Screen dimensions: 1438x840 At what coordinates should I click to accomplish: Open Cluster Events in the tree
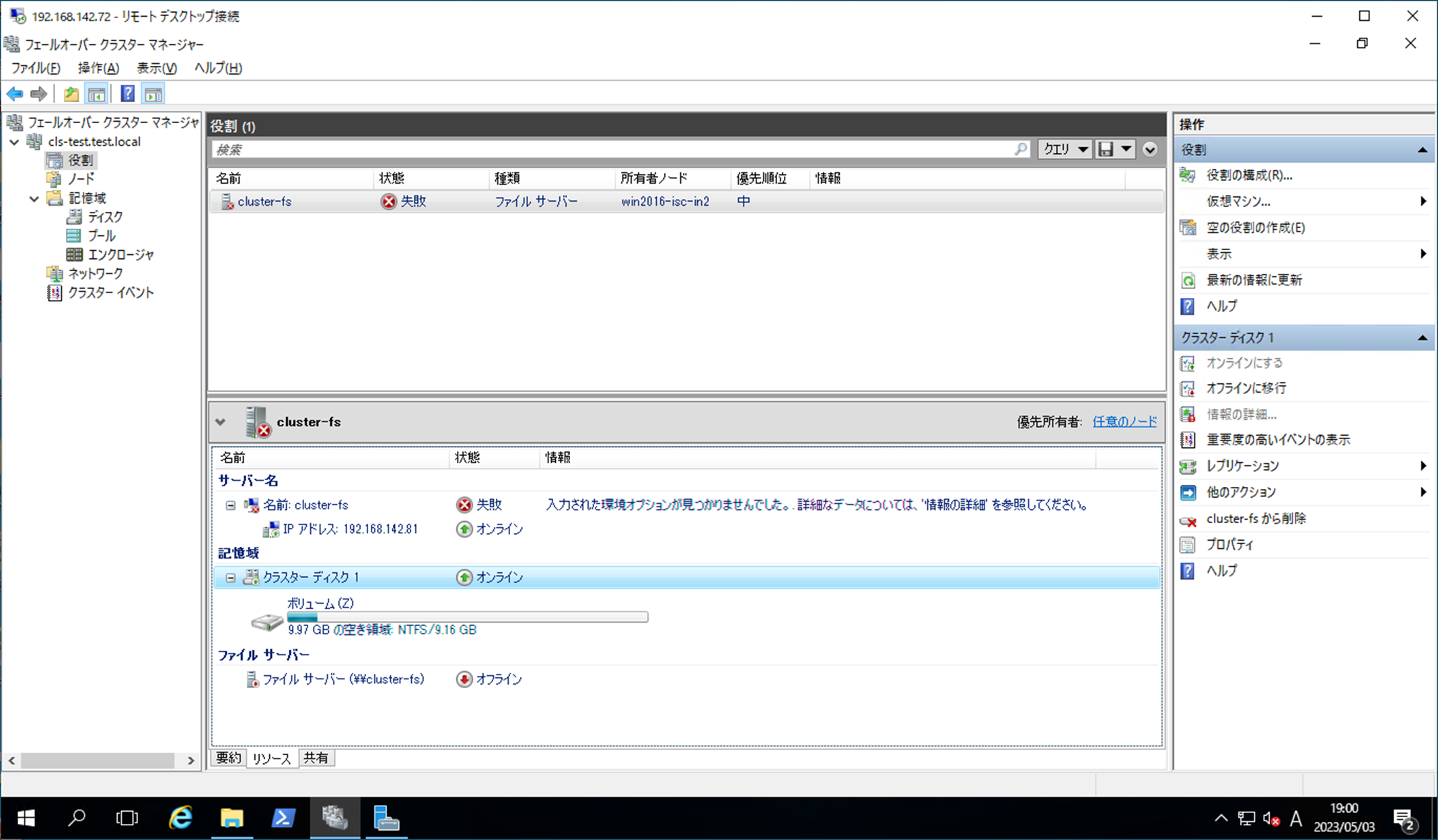(110, 293)
